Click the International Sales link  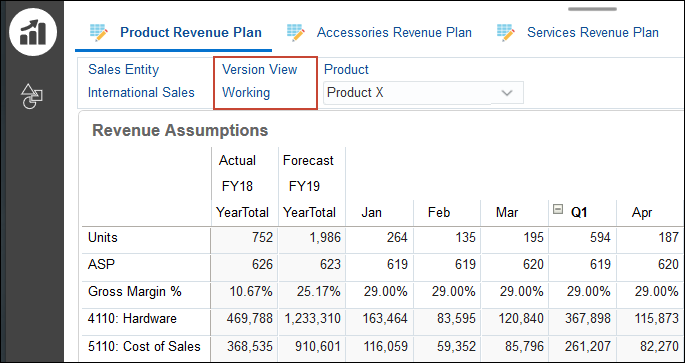(141, 93)
